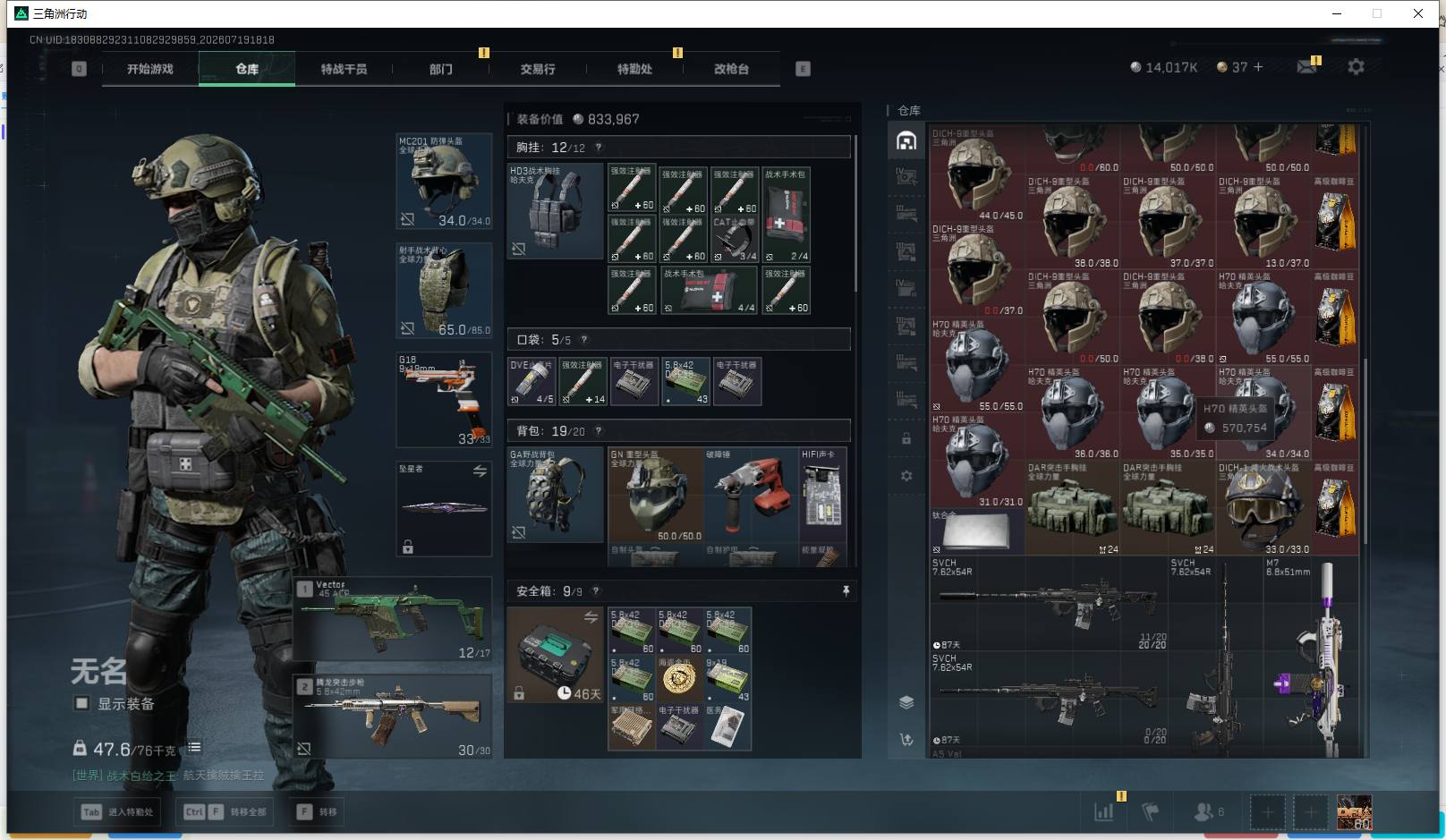Switch to the 特战干员 tab

point(344,69)
